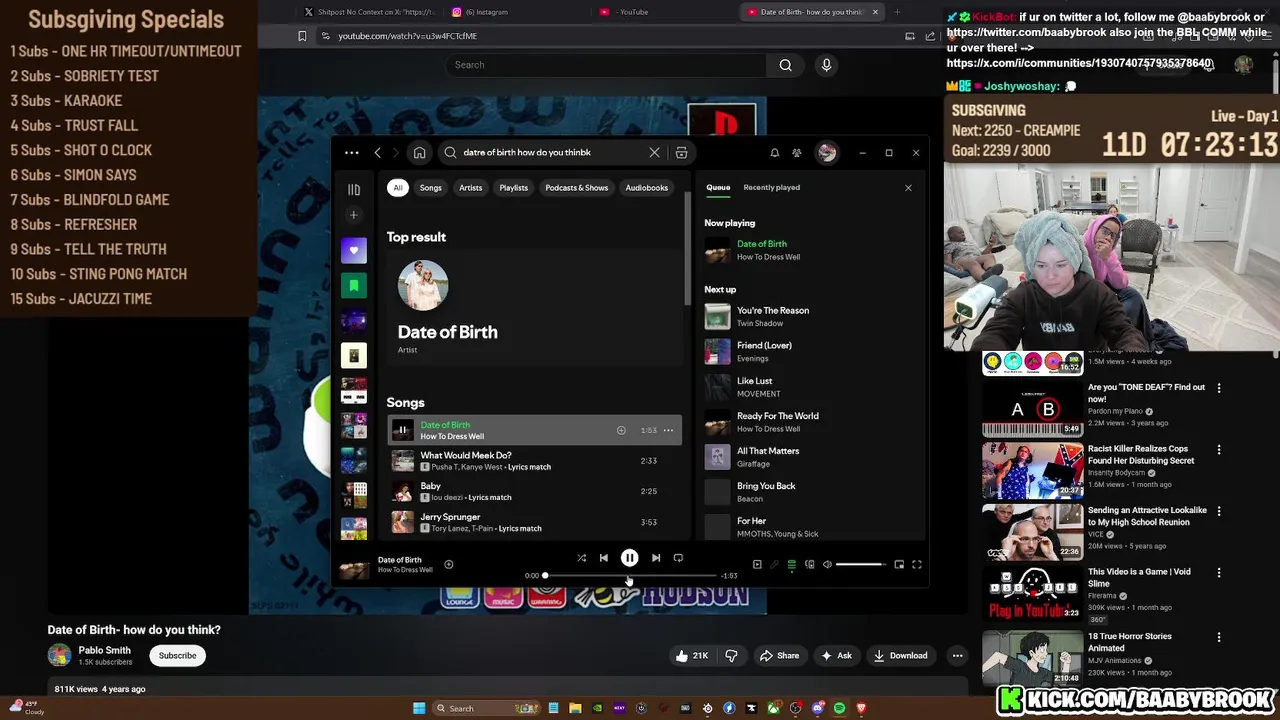
Task: Add Date of Birth song to library
Action: pyautogui.click(x=621, y=431)
